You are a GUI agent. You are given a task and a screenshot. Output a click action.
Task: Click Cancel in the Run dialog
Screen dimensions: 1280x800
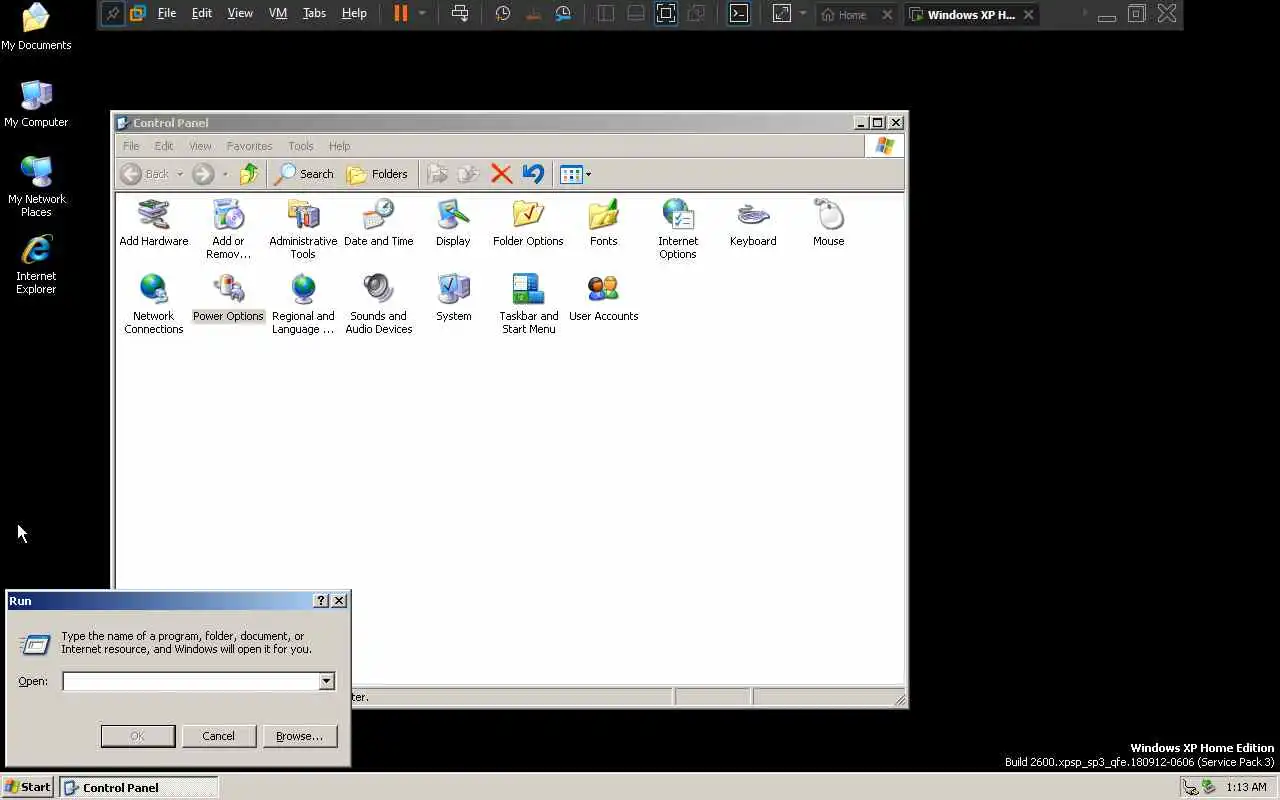(218, 736)
